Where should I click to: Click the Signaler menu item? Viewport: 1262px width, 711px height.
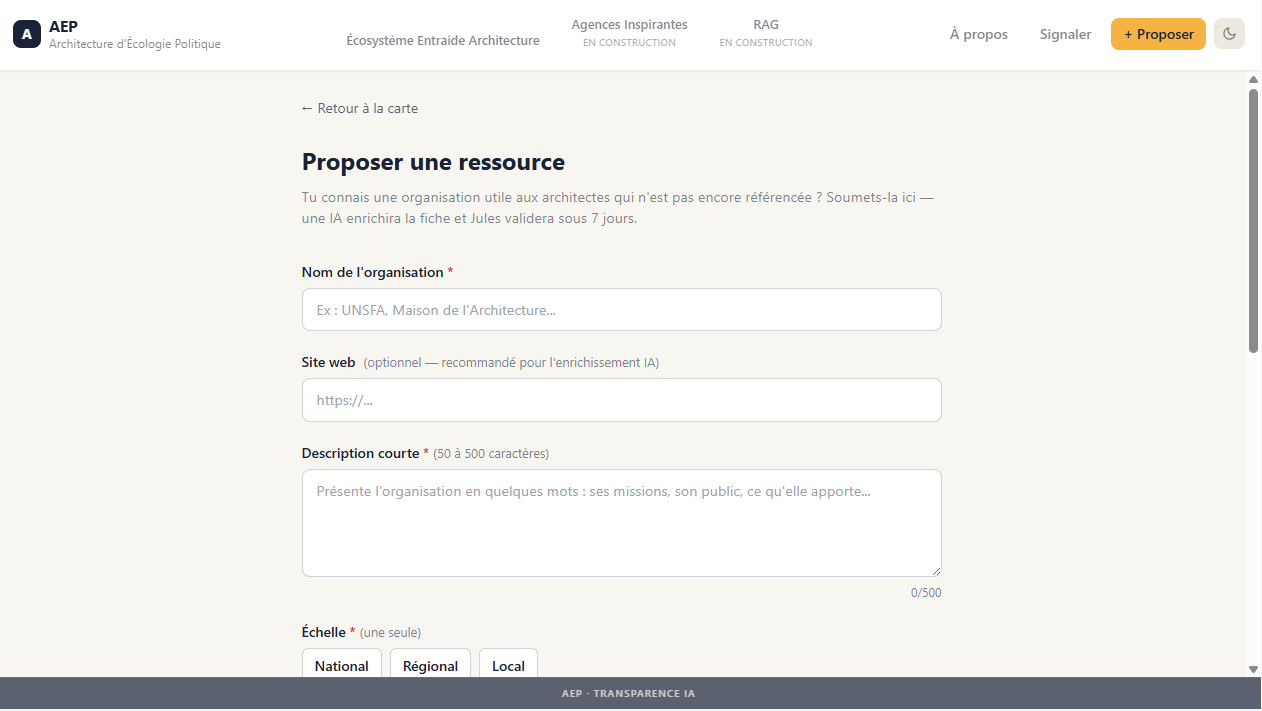tap(1065, 34)
